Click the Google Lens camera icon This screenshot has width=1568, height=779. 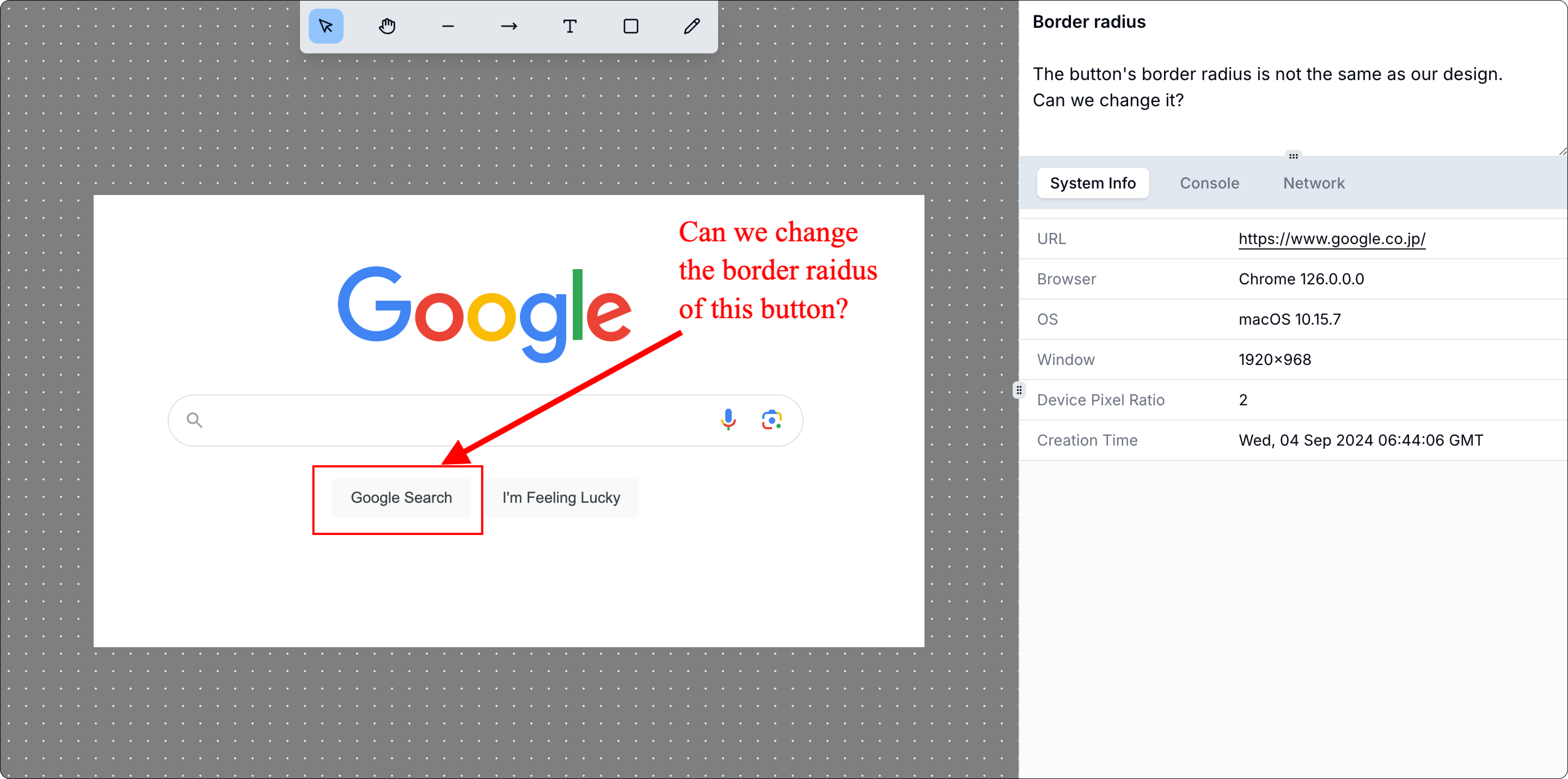click(771, 420)
